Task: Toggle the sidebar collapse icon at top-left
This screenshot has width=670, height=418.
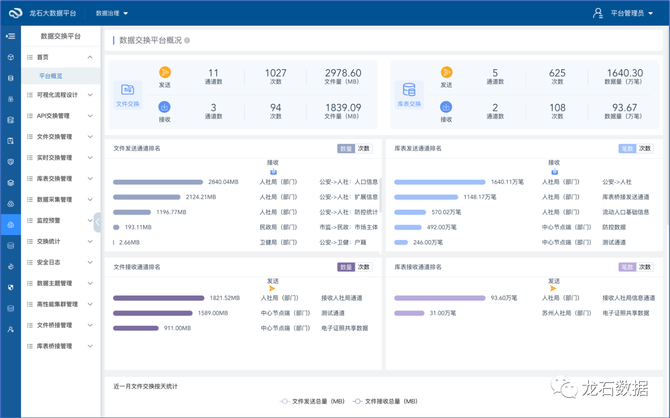Action: (10, 36)
